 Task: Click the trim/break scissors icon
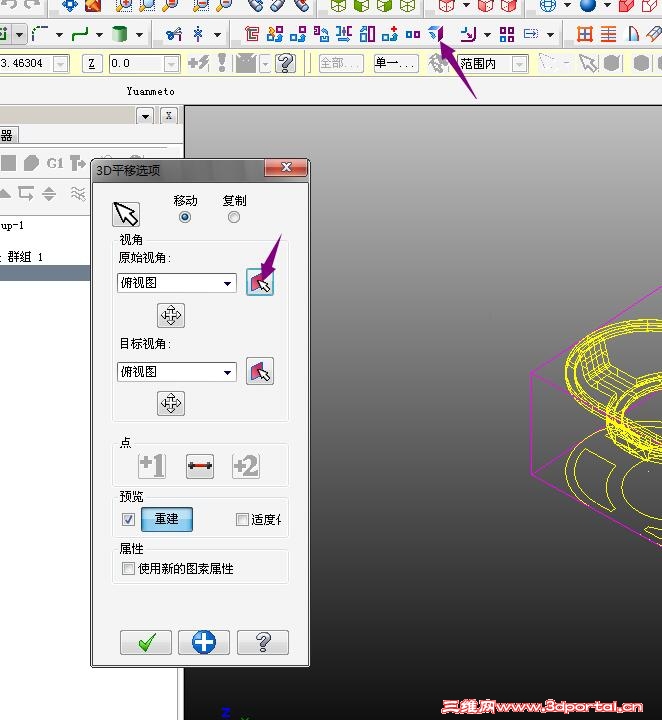pos(174,34)
